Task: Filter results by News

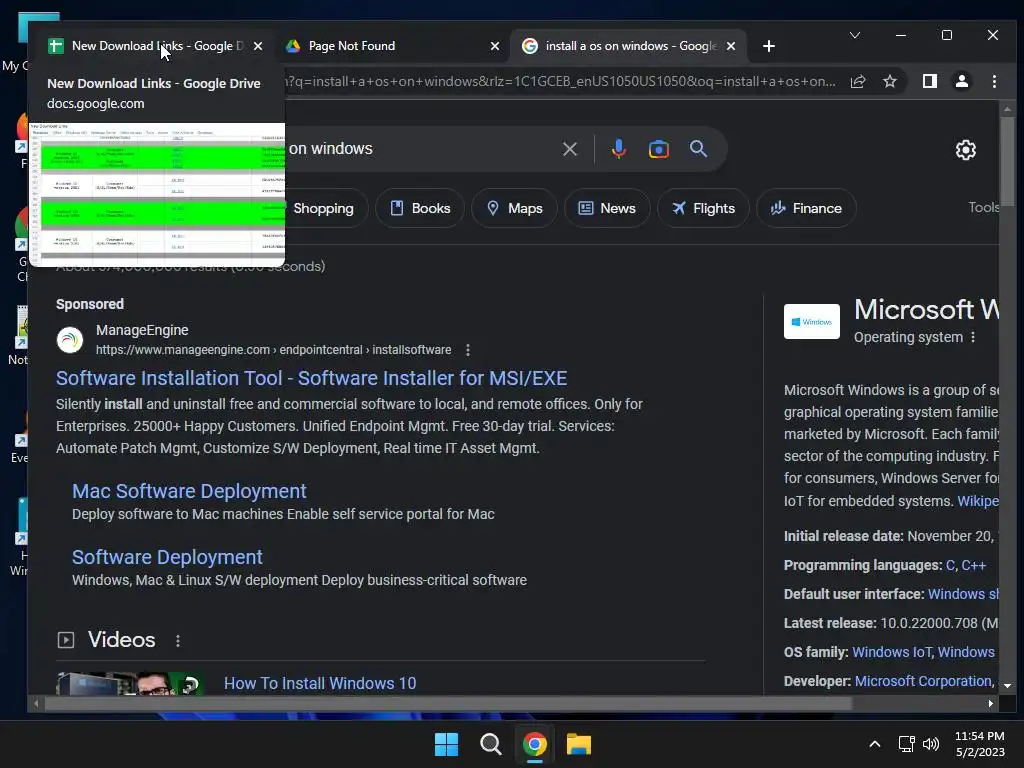Action: coord(607,208)
